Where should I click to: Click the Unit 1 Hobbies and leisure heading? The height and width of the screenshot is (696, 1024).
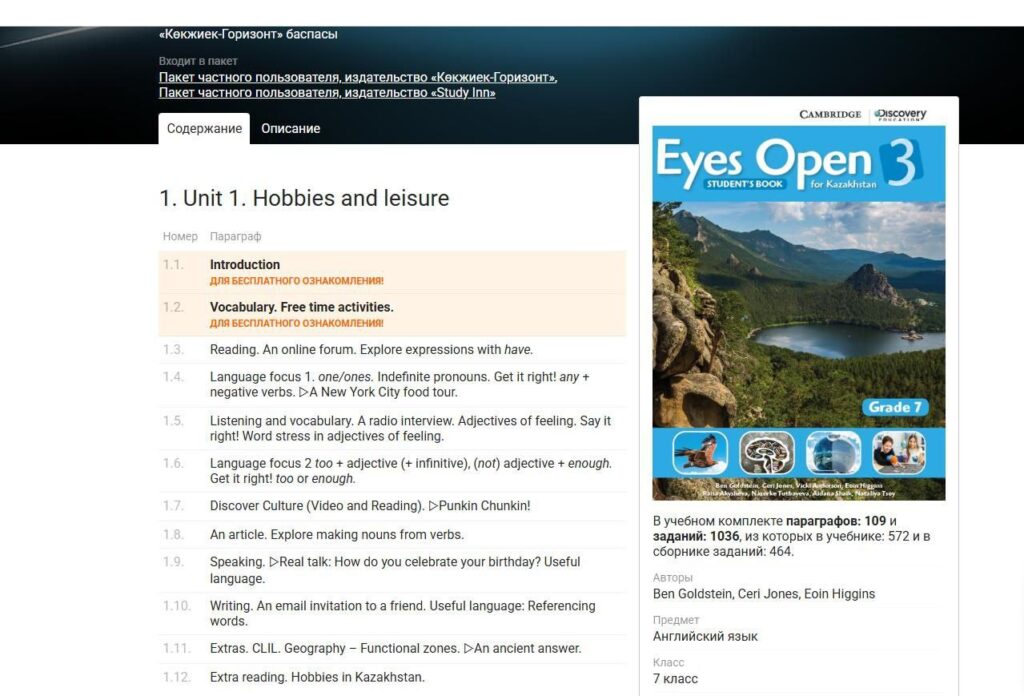click(304, 198)
